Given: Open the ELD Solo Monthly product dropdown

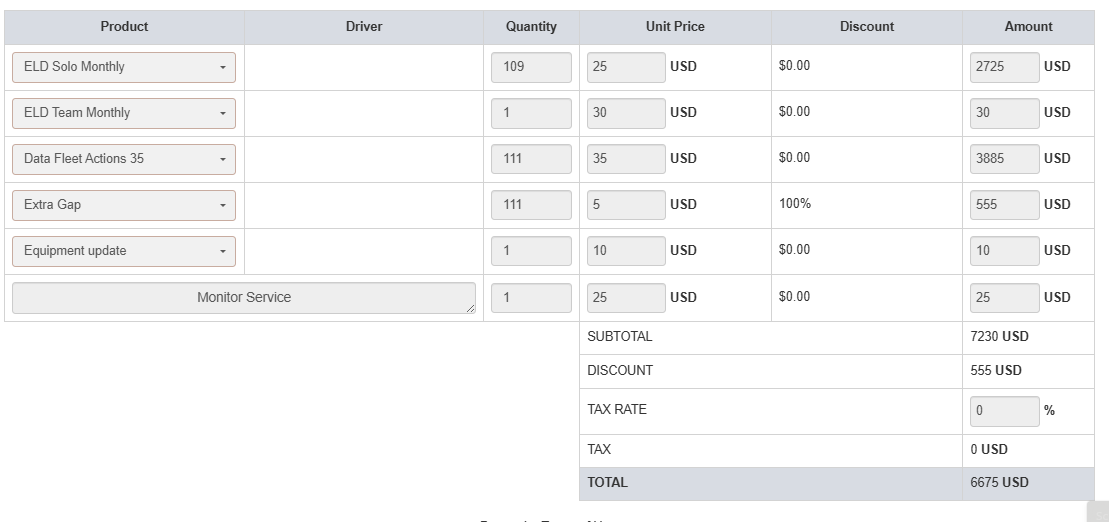Looking at the screenshot, I should point(124,67).
